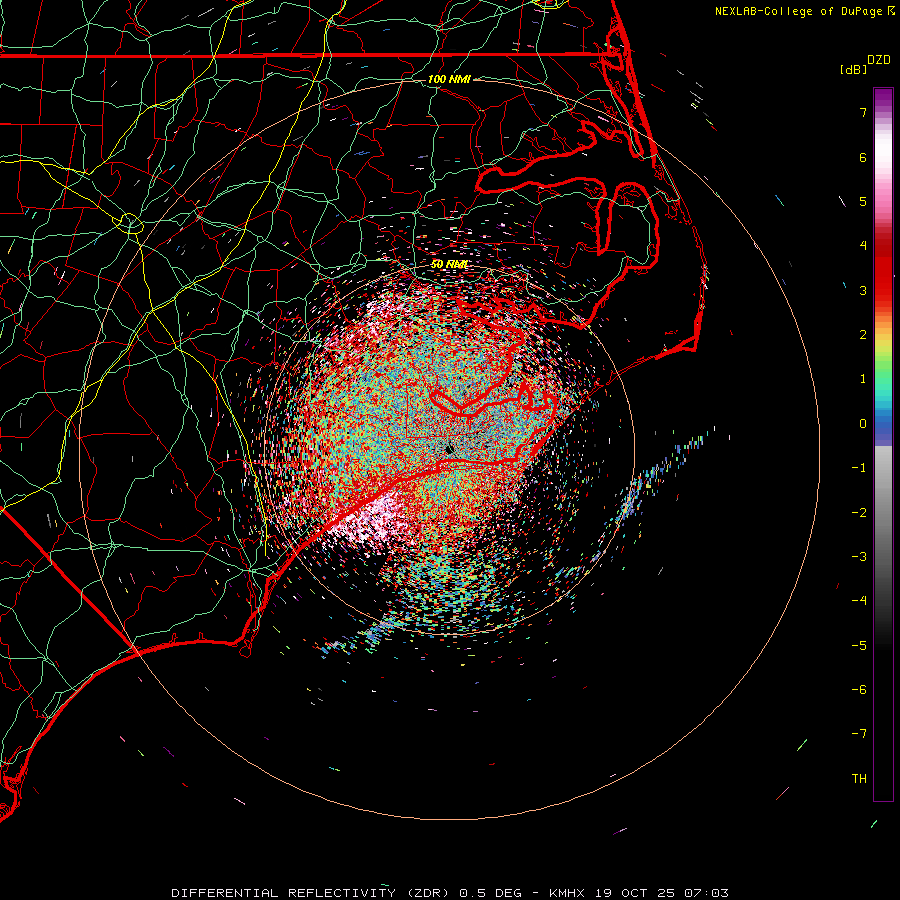Click the purple top segment of color bar
The height and width of the screenshot is (900, 900).
coord(883,98)
